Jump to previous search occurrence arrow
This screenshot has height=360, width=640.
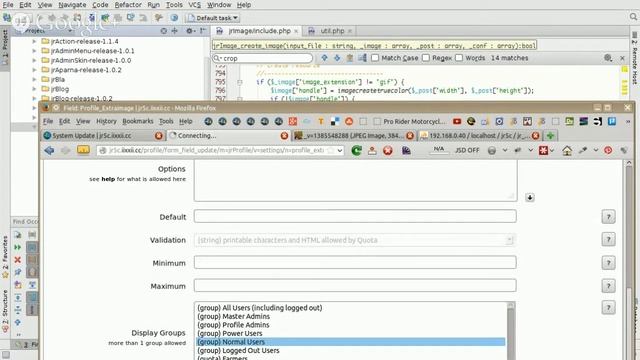pos(324,58)
